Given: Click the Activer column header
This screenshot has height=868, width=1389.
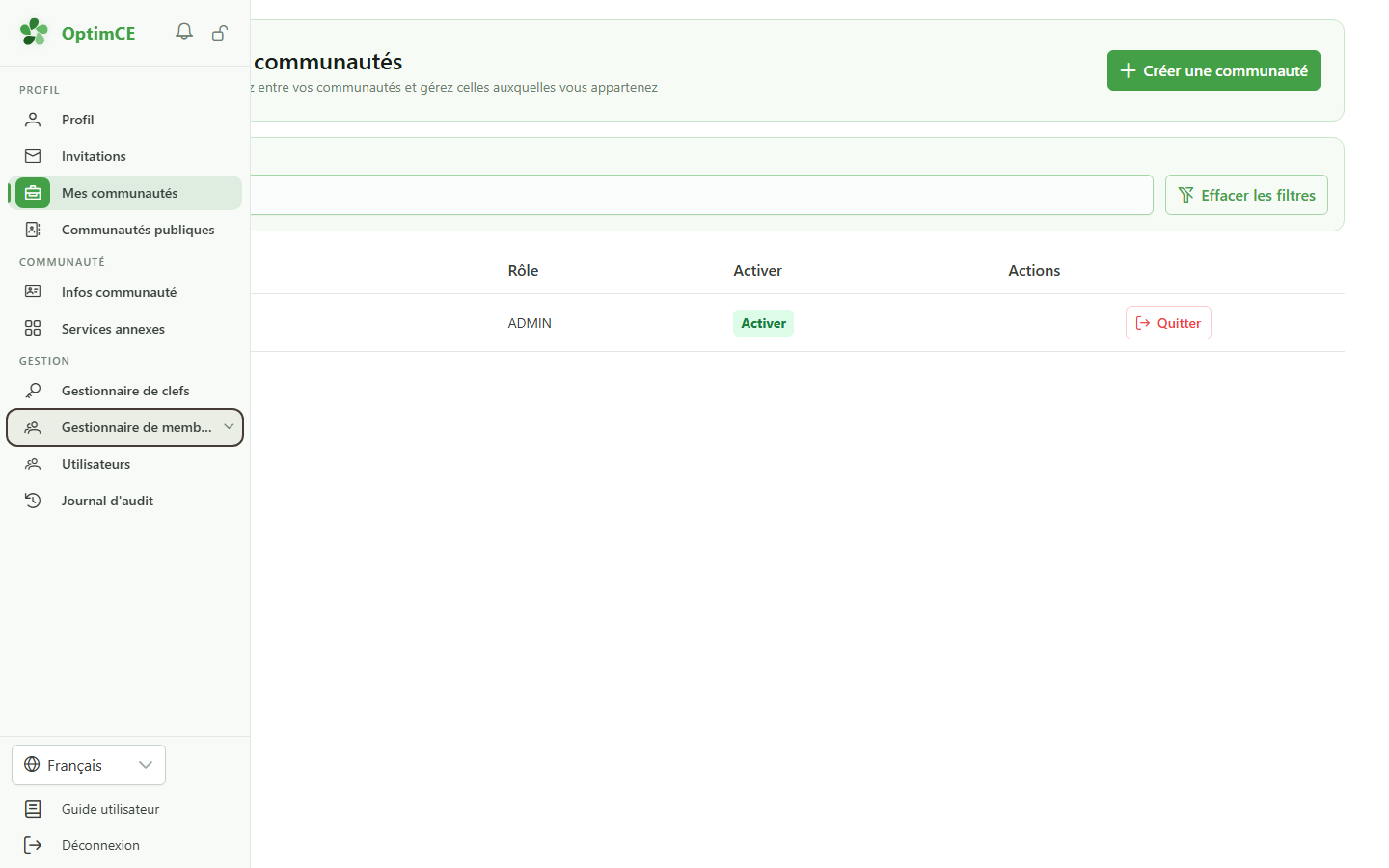Looking at the screenshot, I should coord(757,271).
